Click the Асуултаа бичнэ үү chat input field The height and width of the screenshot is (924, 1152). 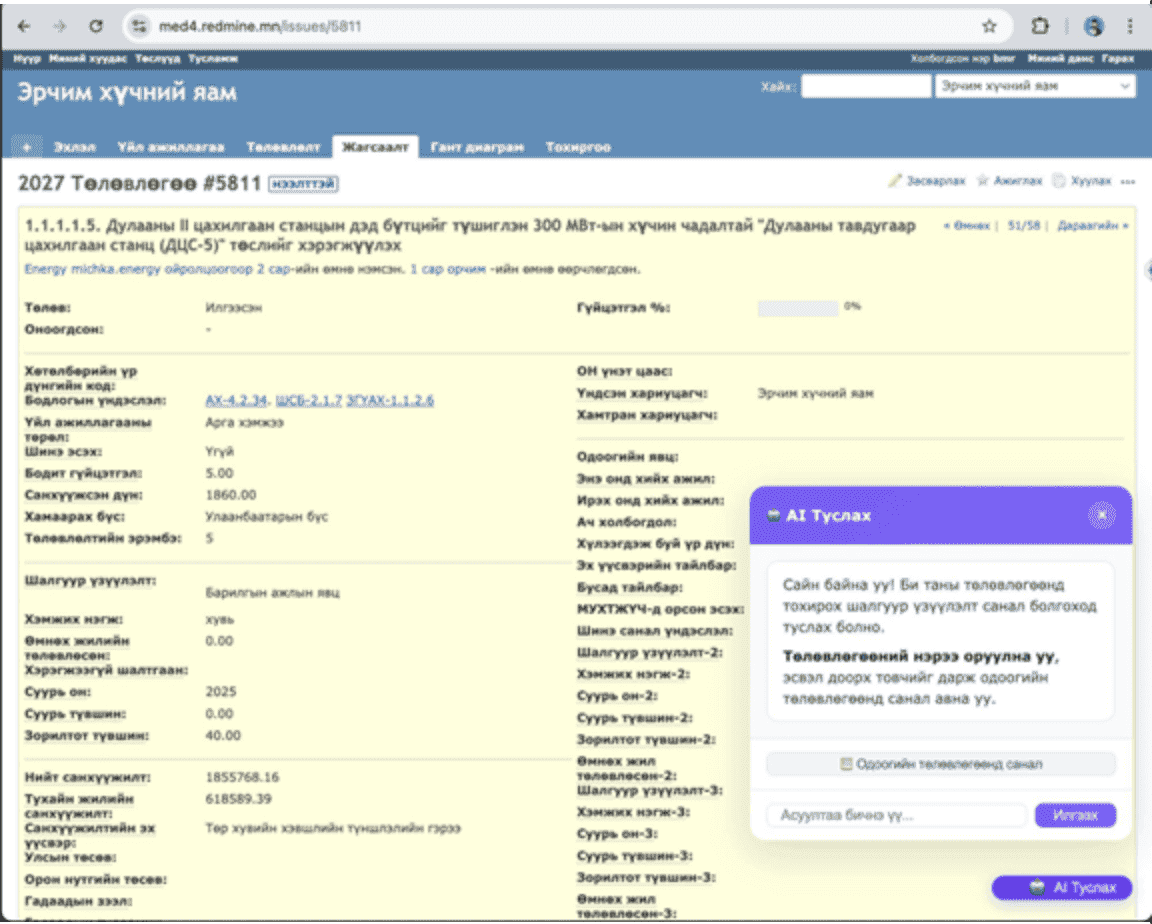895,815
